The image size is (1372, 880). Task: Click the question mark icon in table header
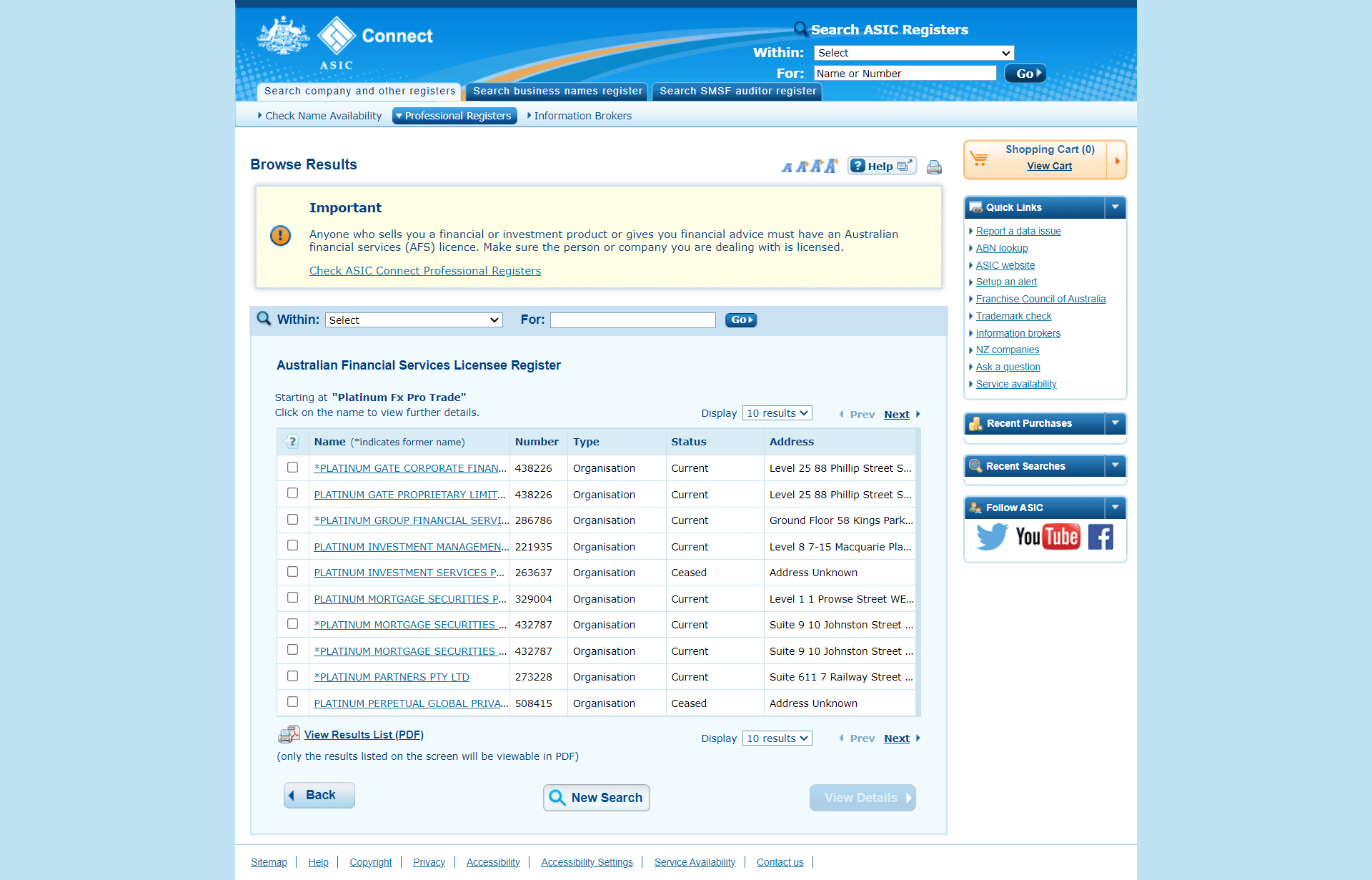292,441
